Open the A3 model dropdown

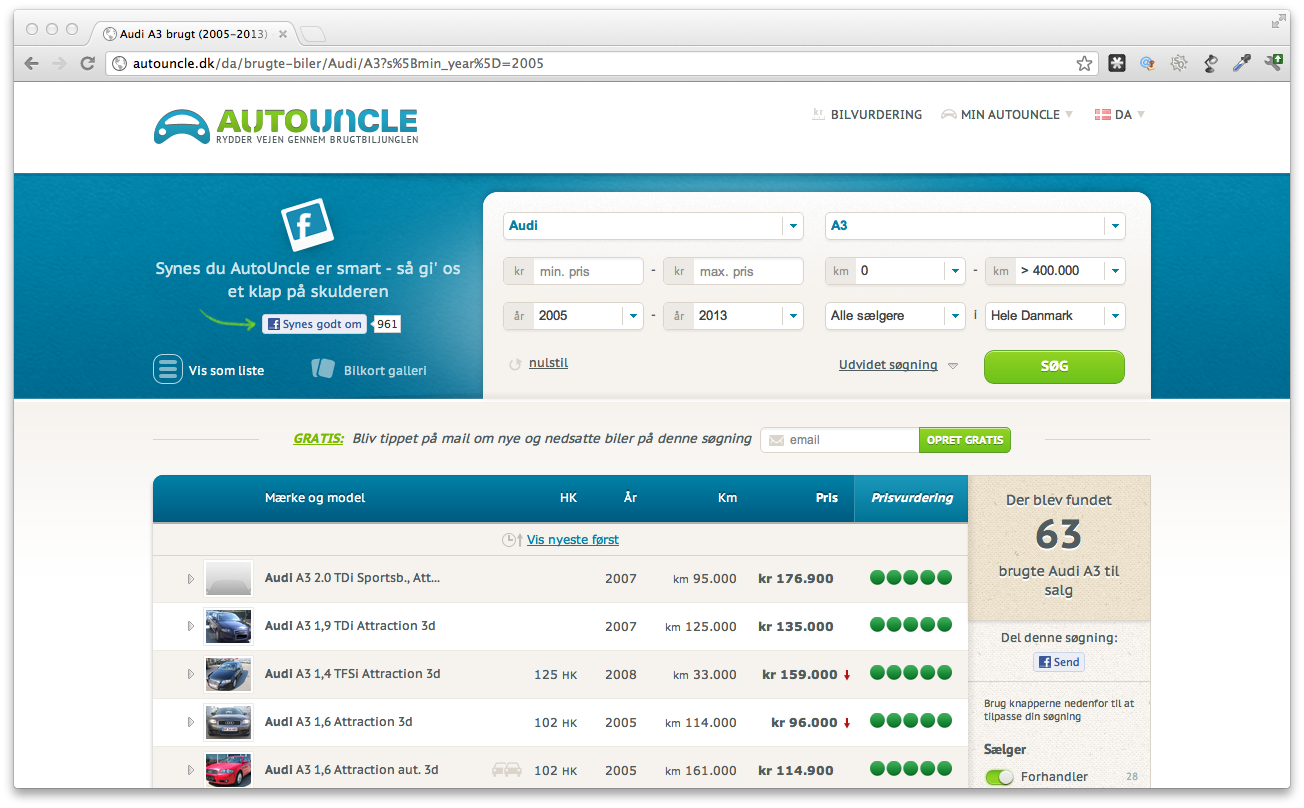click(x=975, y=226)
